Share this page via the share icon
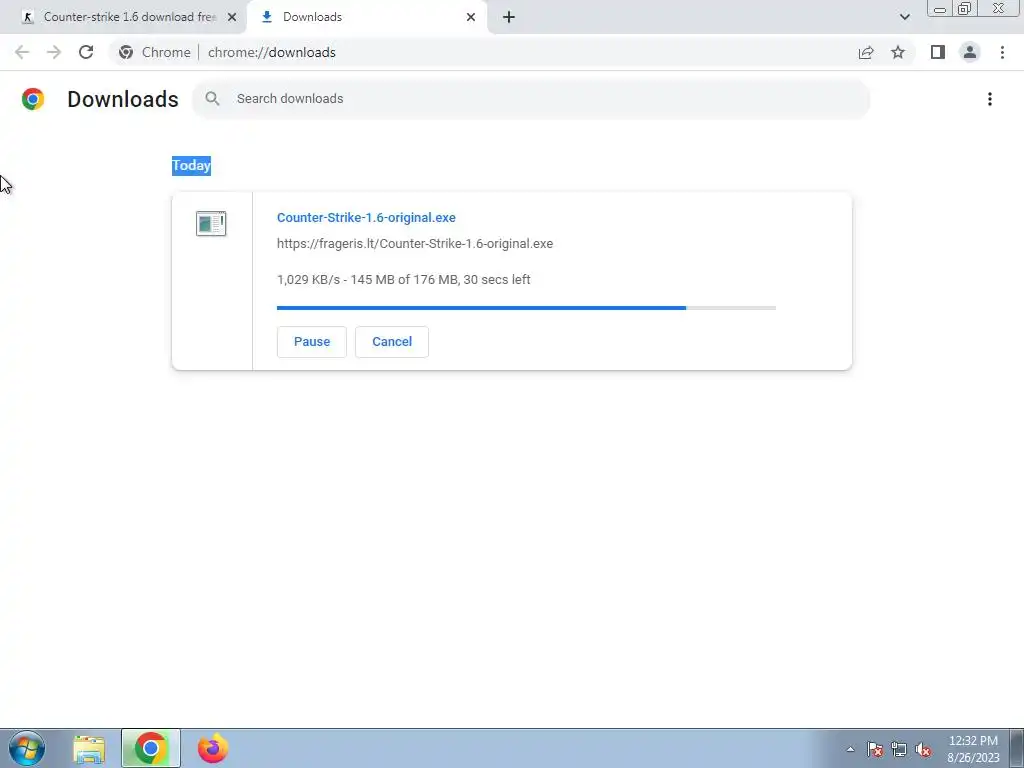1024x768 pixels. coord(866,52)
